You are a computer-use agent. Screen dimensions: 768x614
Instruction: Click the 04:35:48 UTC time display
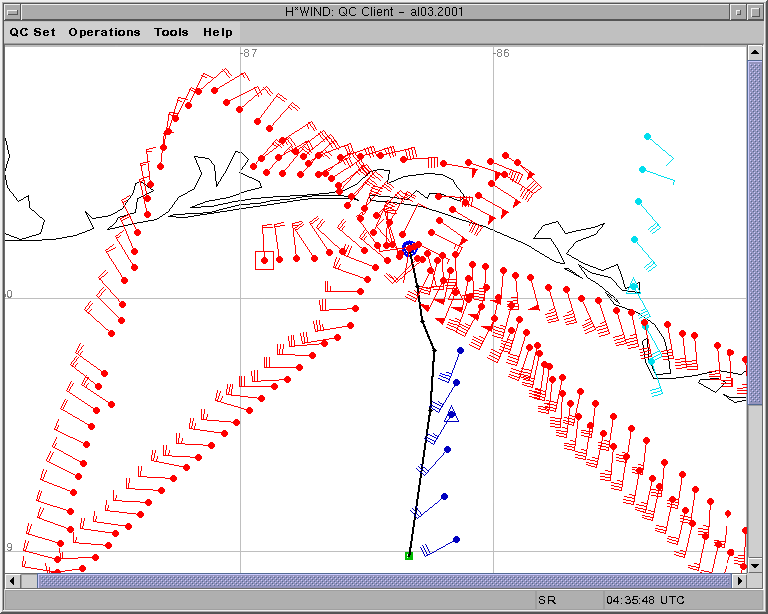(x=645, y=600)
